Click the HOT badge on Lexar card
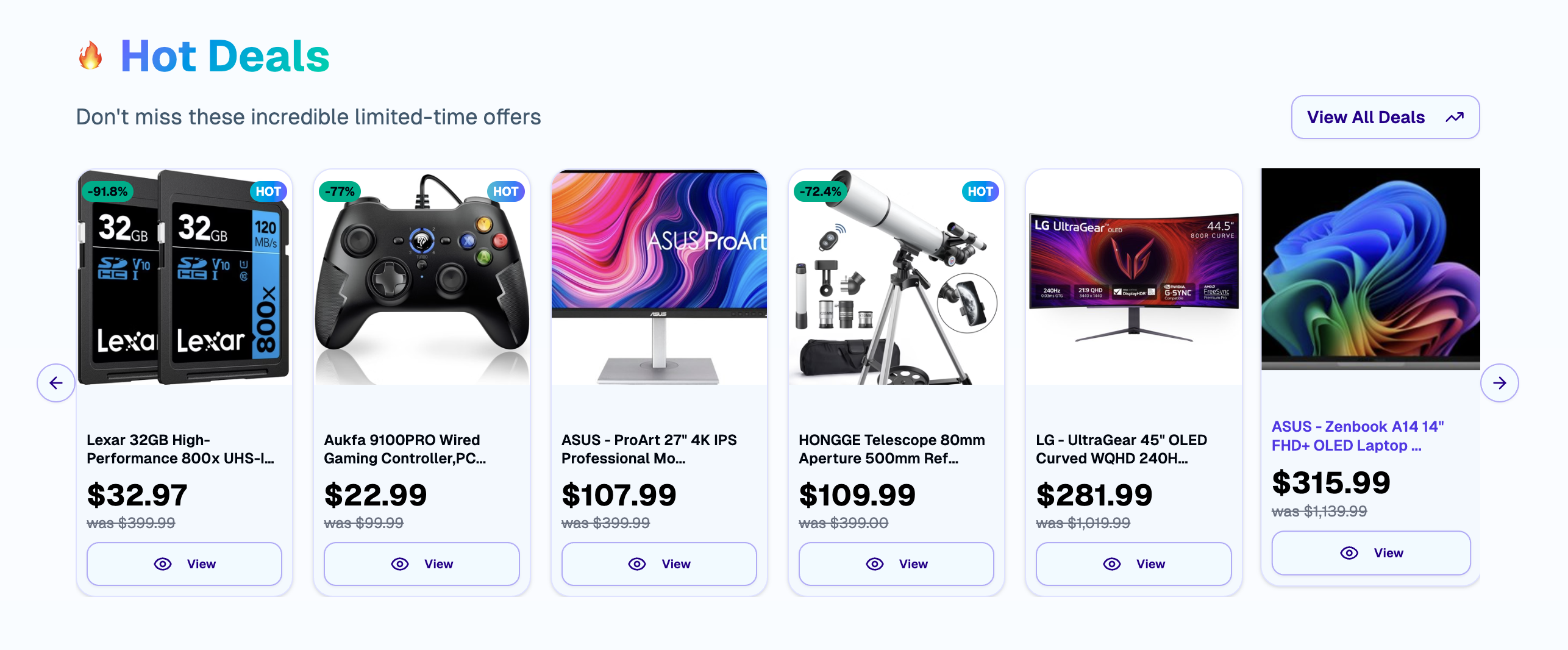 268,191
